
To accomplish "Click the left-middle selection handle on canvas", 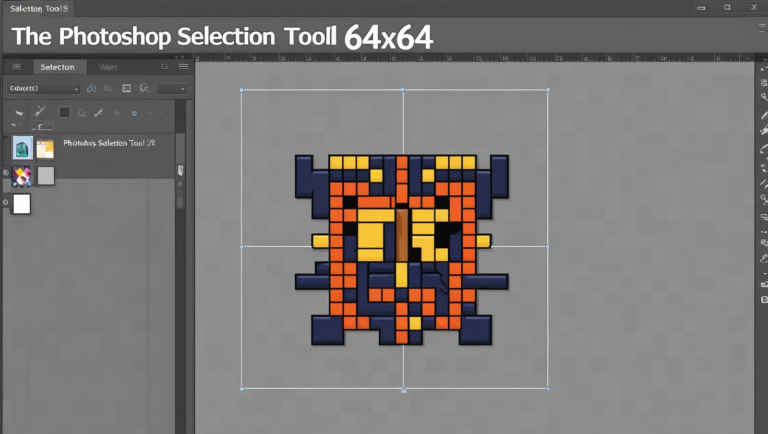I will 241,247.
